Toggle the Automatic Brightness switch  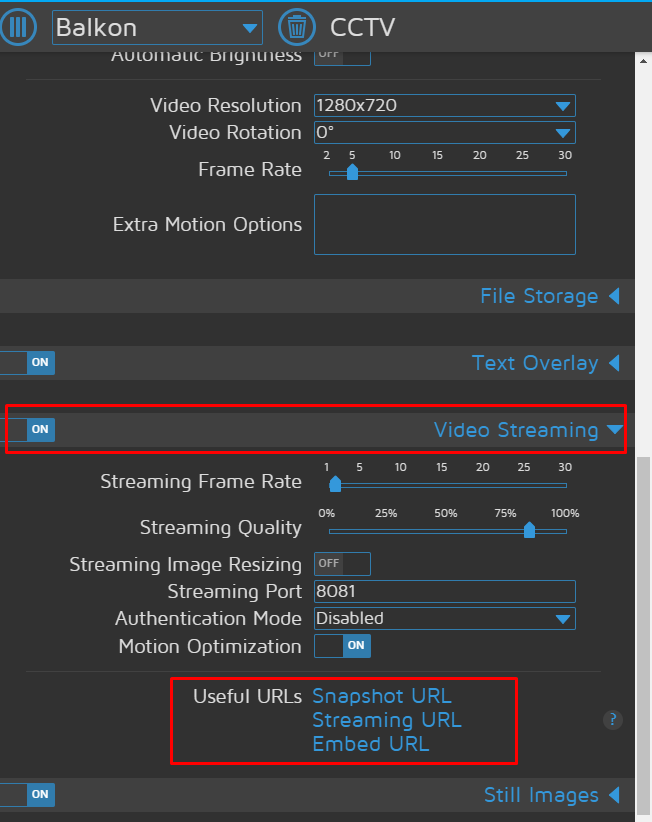(342, 56)
